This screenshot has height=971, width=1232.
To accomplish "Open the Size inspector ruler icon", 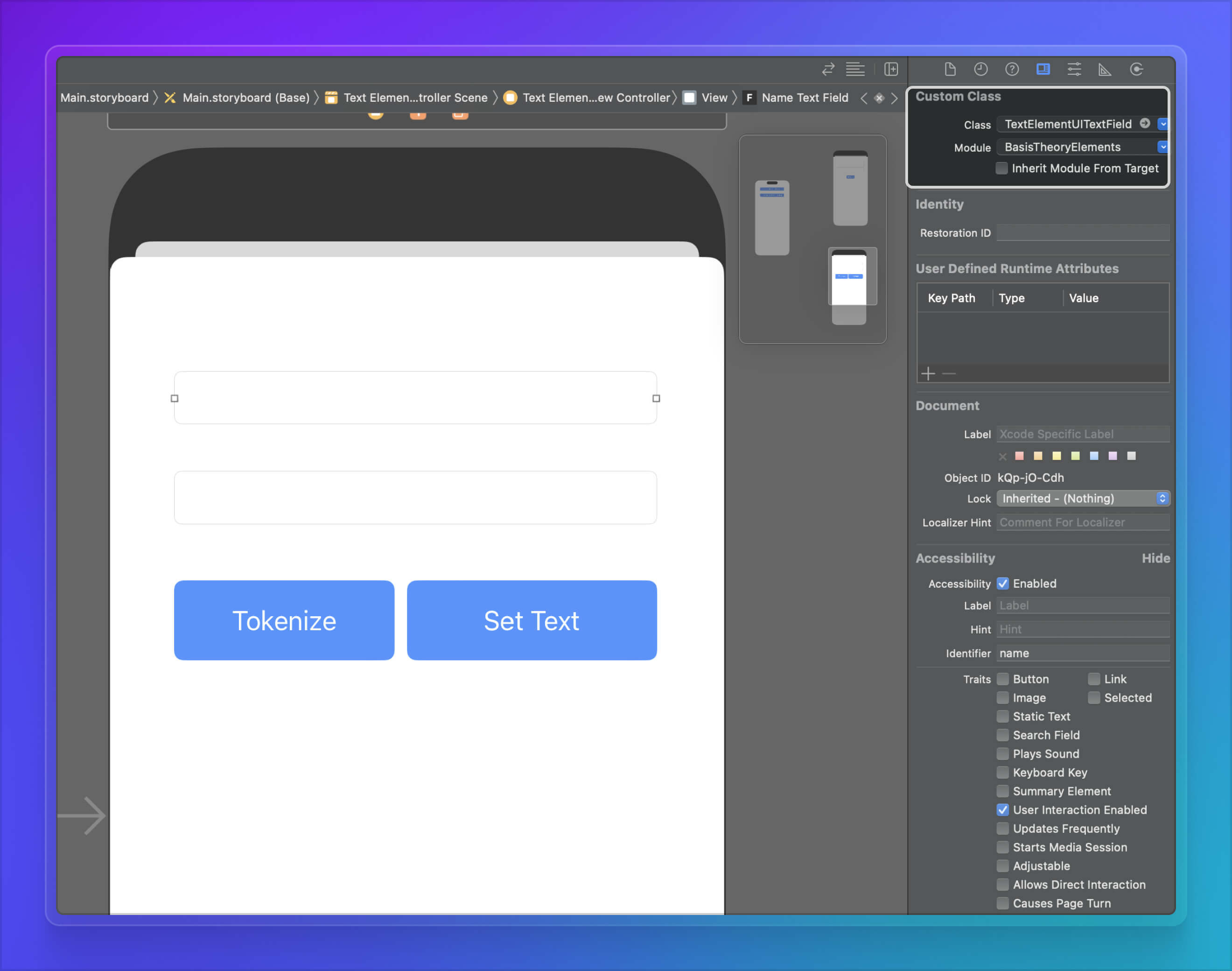I will coord(1105,70).
